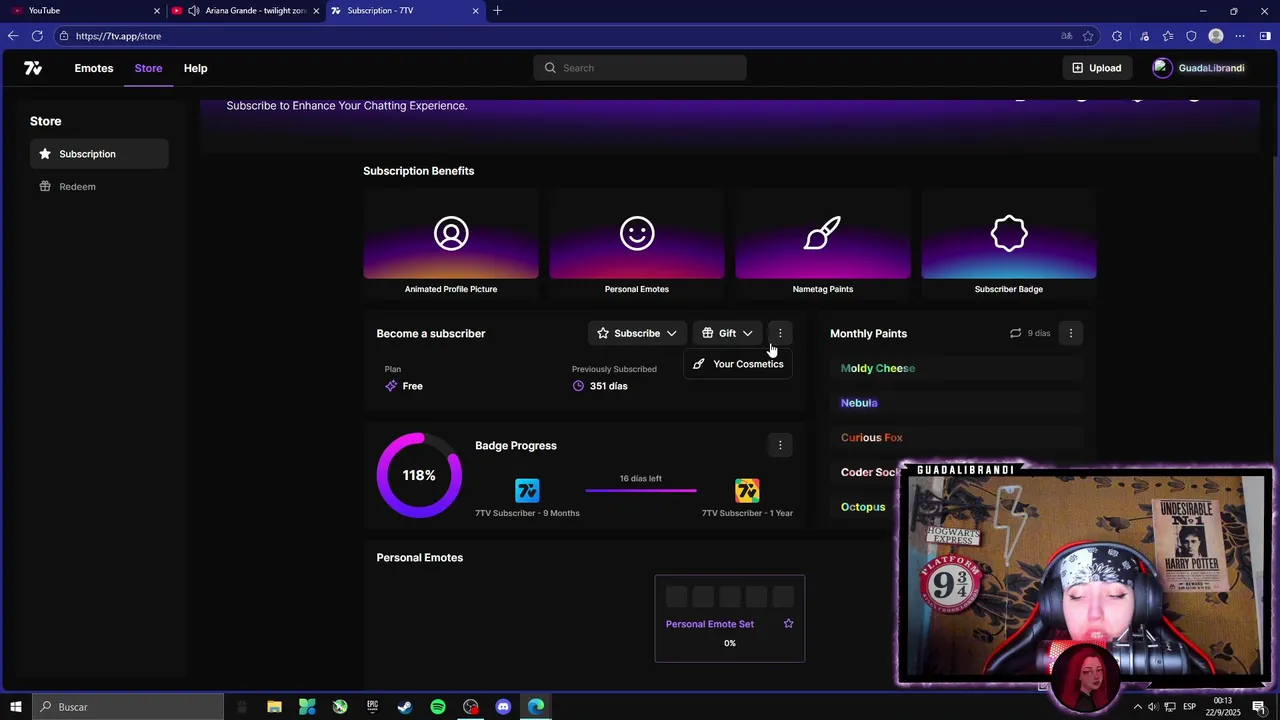Open the system volume icon in tray
The width and height of the screenshot is (1280, 720).
(1153, 707)
